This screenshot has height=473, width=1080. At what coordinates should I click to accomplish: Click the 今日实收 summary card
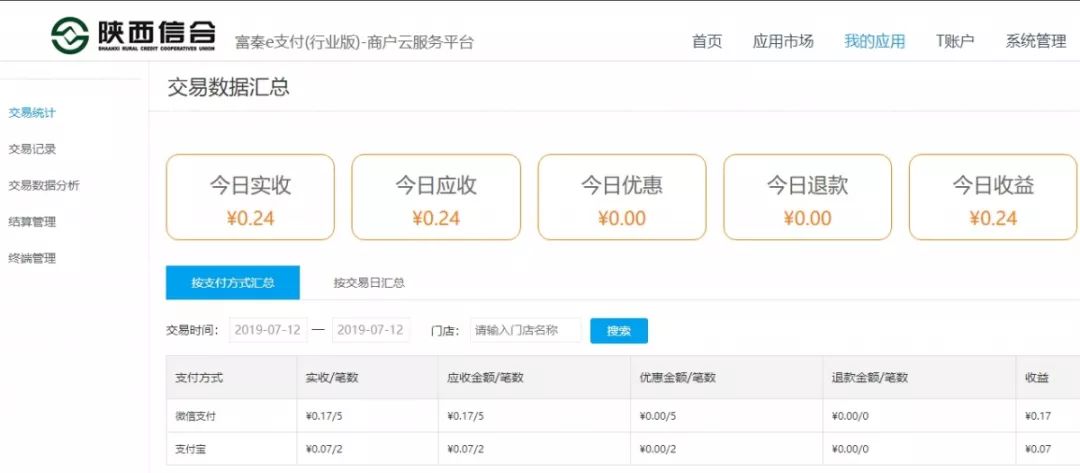click(x=250, y=197)
